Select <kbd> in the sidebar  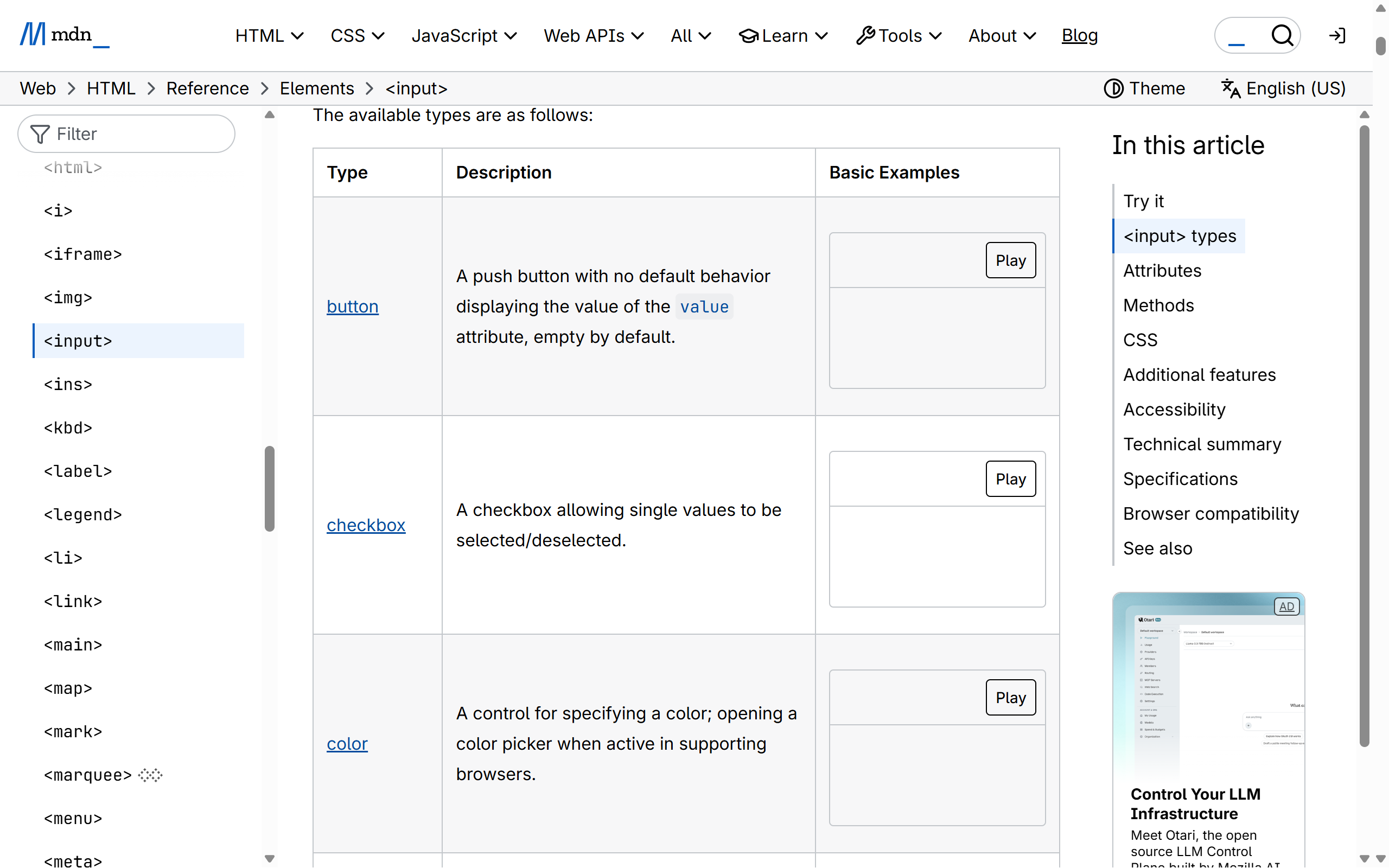coord(138,428)
